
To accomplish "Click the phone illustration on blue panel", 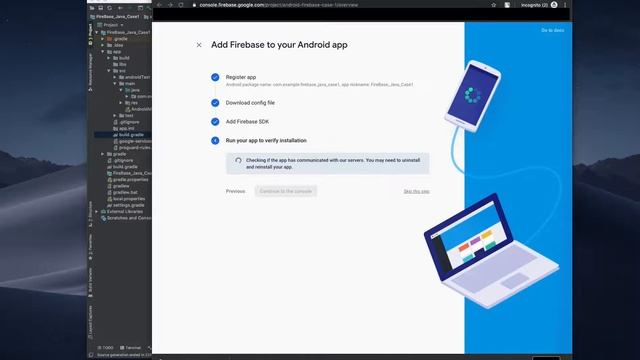I will point(473,96).
